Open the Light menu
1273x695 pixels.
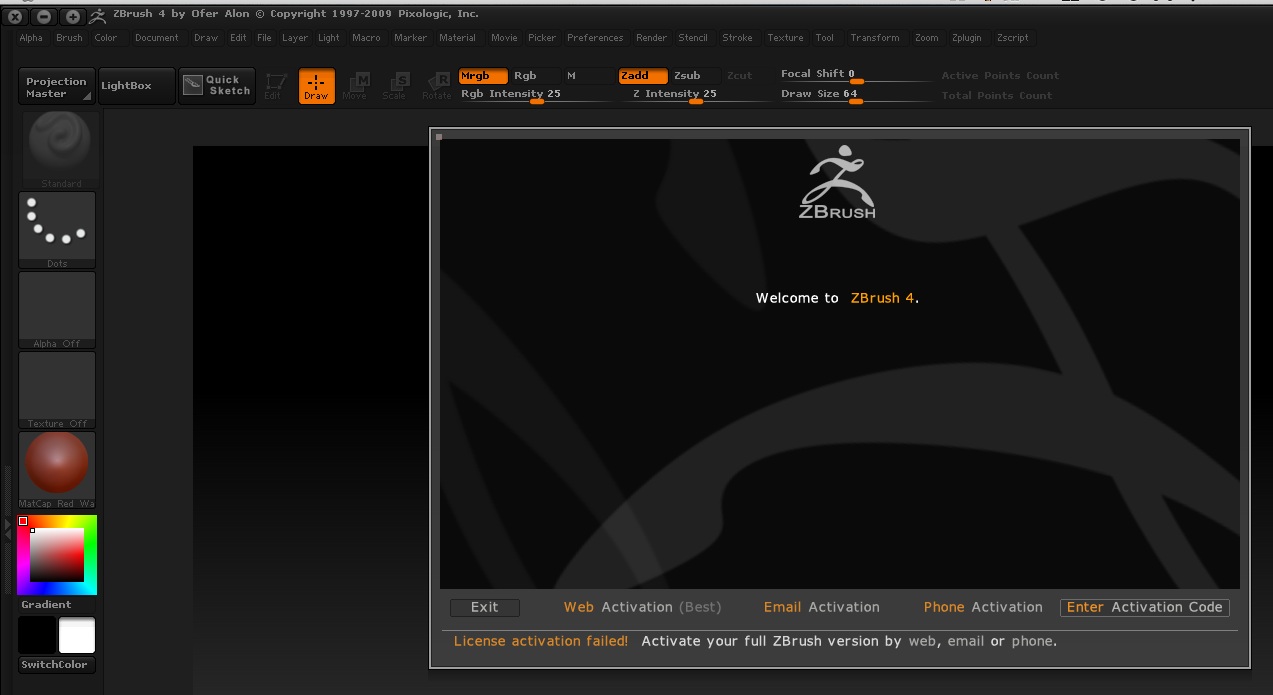[329, 38]
